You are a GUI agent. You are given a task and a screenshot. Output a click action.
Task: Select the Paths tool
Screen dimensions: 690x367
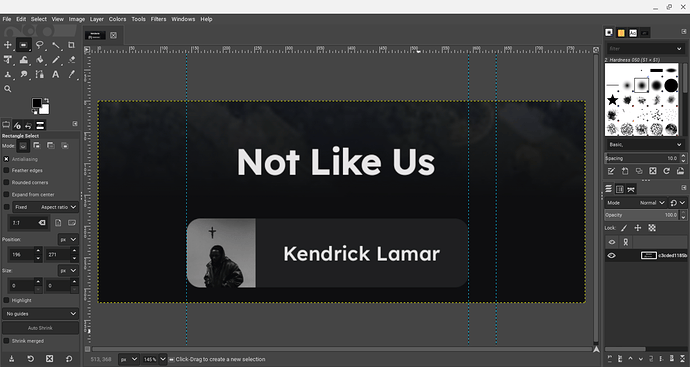pos(40,74)
